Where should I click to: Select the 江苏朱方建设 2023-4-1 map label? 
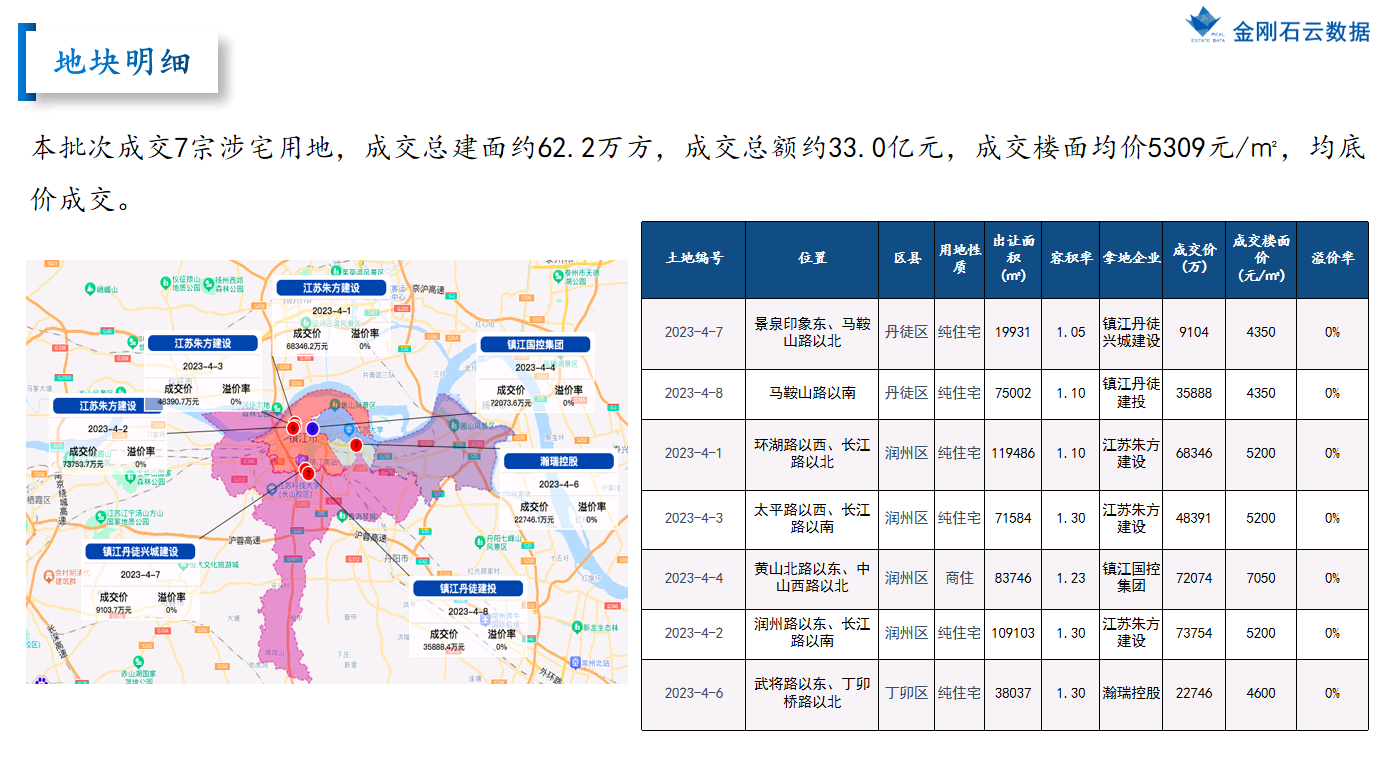pyautogui.click(x=331, y=287)
